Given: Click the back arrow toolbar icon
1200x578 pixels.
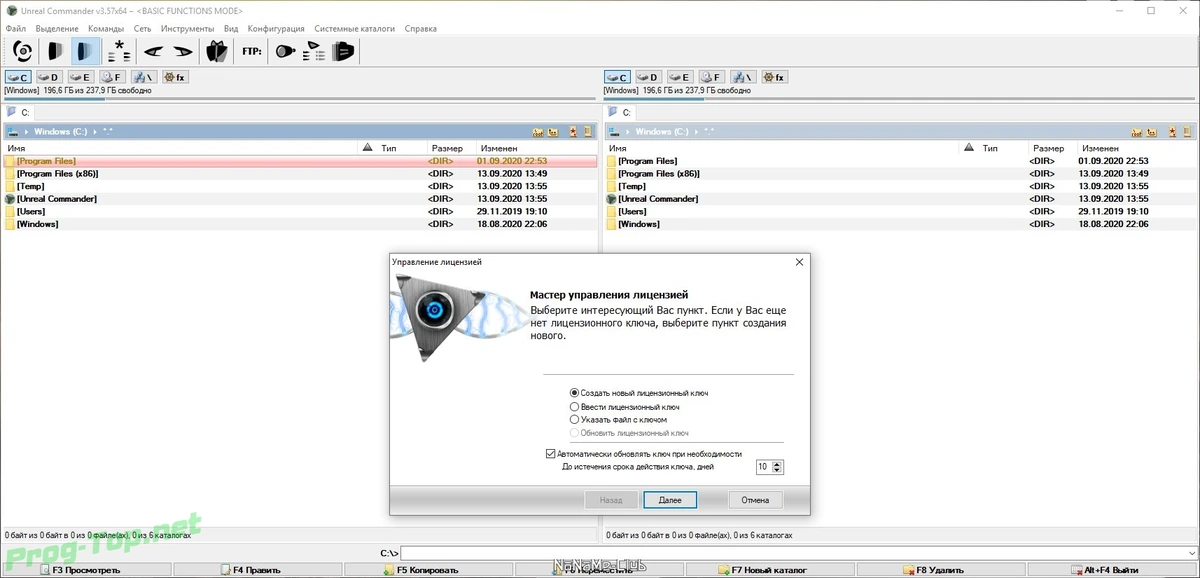Looking at the screenshot, I should pos(153,51).
